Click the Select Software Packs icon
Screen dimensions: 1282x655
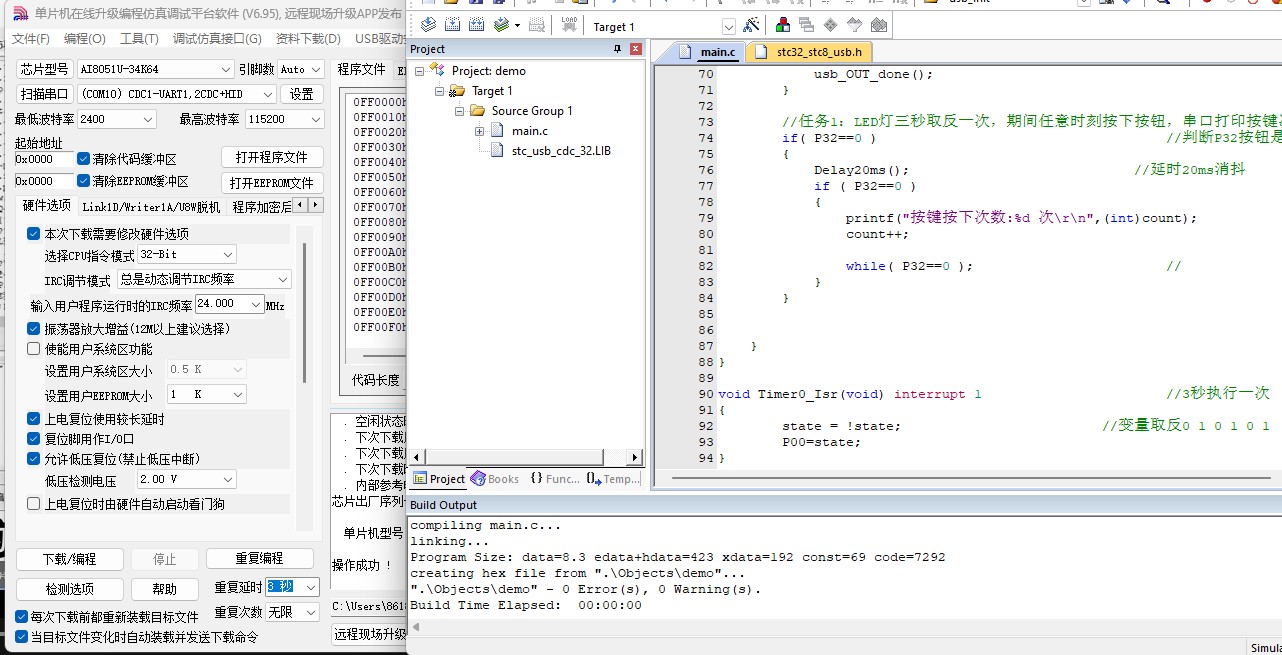click(855, 26)
